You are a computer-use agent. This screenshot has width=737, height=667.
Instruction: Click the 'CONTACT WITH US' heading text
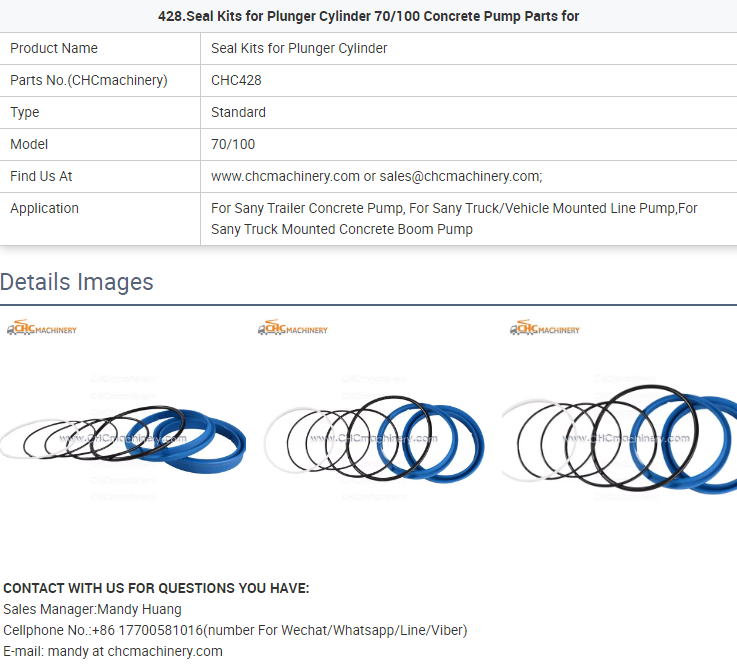156,588
